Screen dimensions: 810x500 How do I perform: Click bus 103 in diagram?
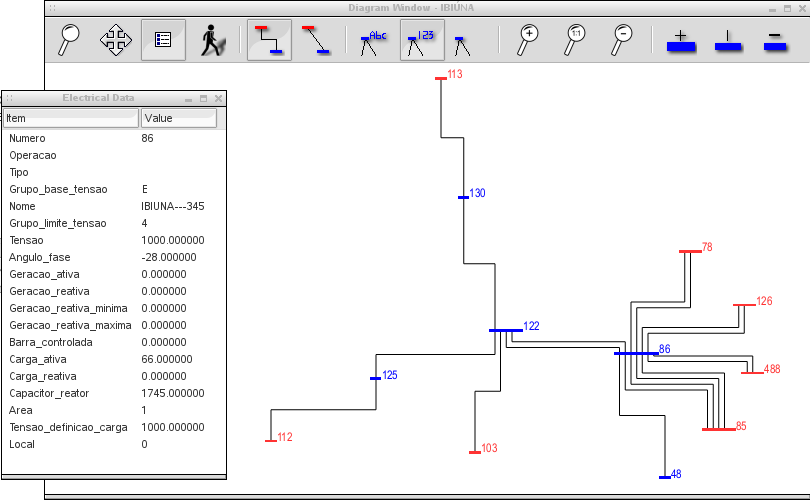pyautogui.click(x=475, y=452)
